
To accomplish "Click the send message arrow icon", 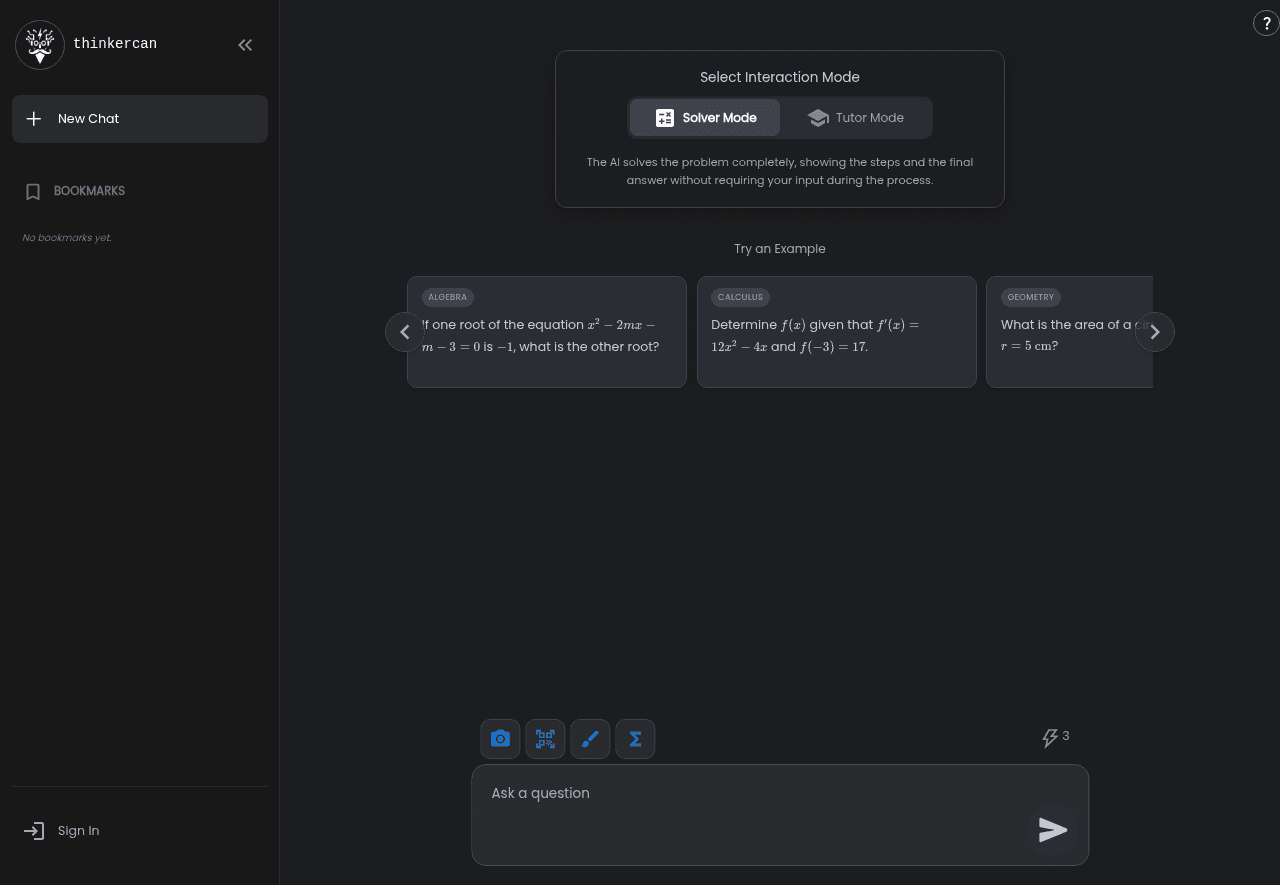I will [x=1053, y=830].
